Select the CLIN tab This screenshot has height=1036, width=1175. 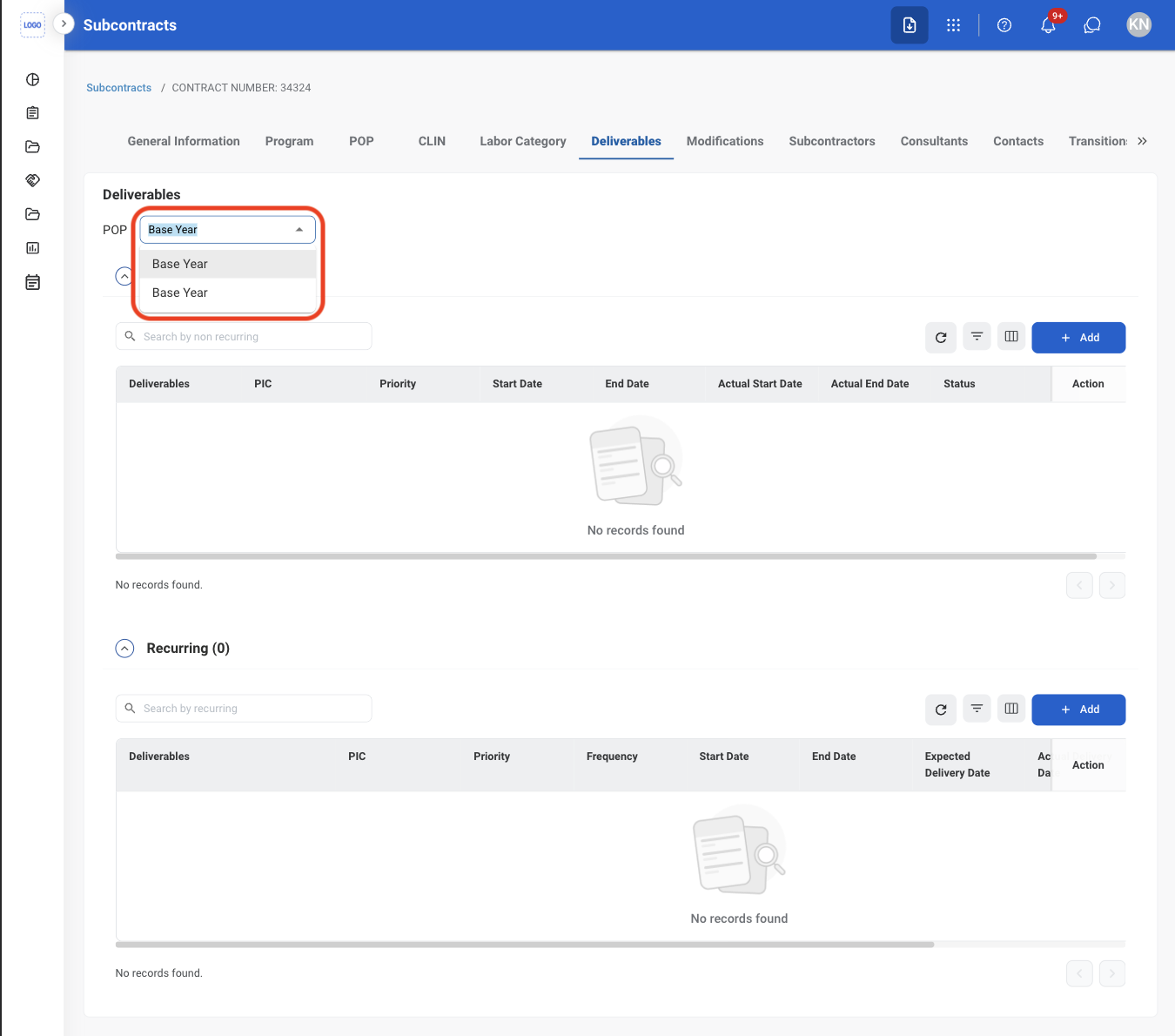point(432,141)
